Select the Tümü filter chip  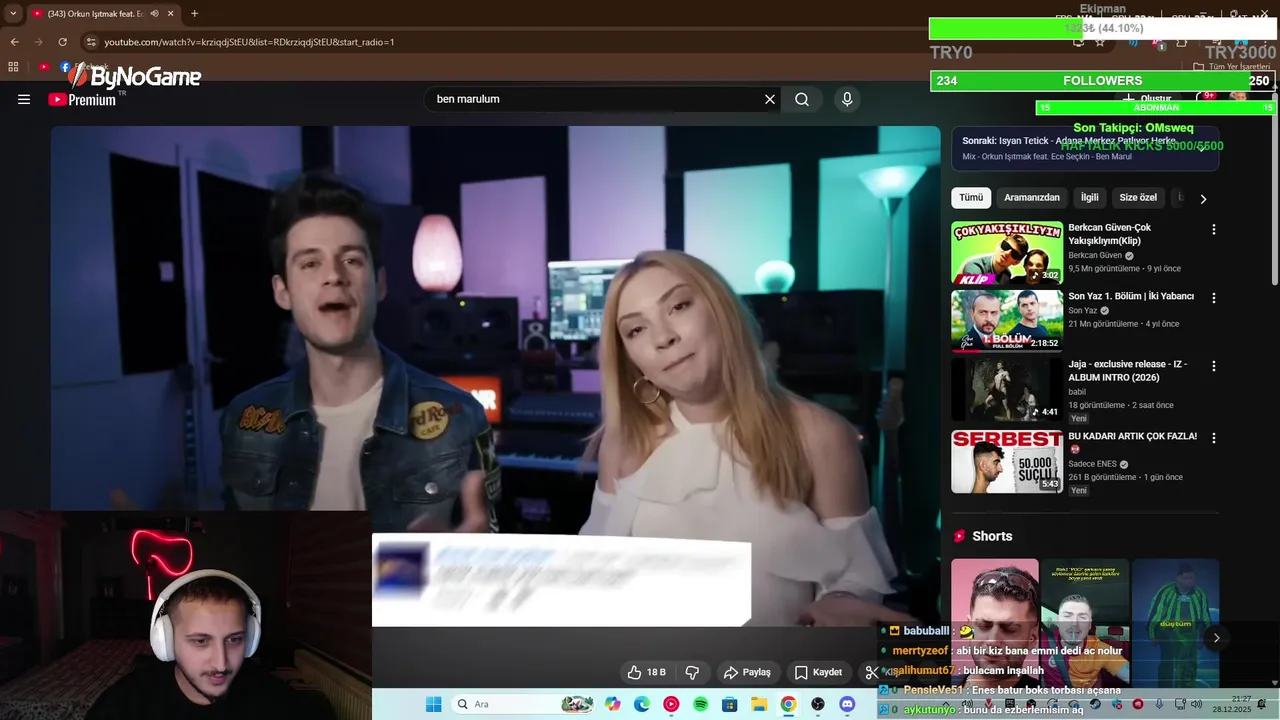[x=971, y=198]
